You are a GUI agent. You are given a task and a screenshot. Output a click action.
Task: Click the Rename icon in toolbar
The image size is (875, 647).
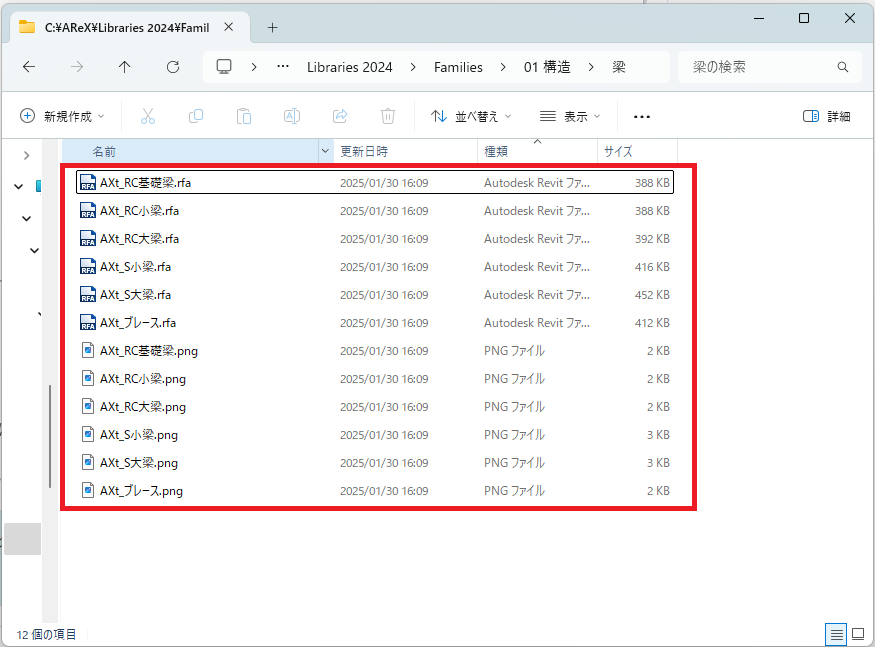click(292, 116)
